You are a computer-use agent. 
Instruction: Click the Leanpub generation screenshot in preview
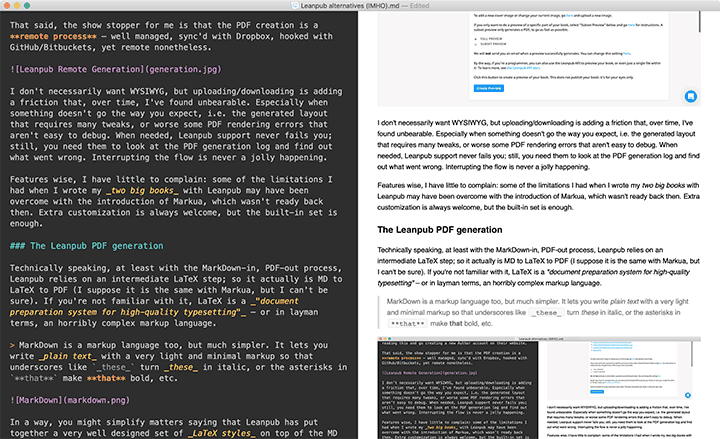[539, 59]
